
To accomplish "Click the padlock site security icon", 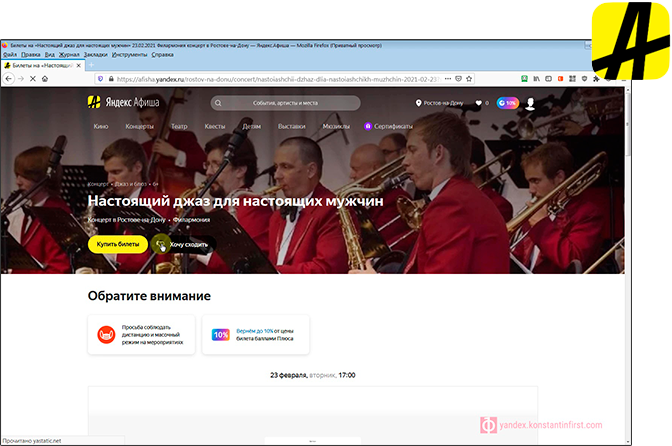I will (111, 79).
